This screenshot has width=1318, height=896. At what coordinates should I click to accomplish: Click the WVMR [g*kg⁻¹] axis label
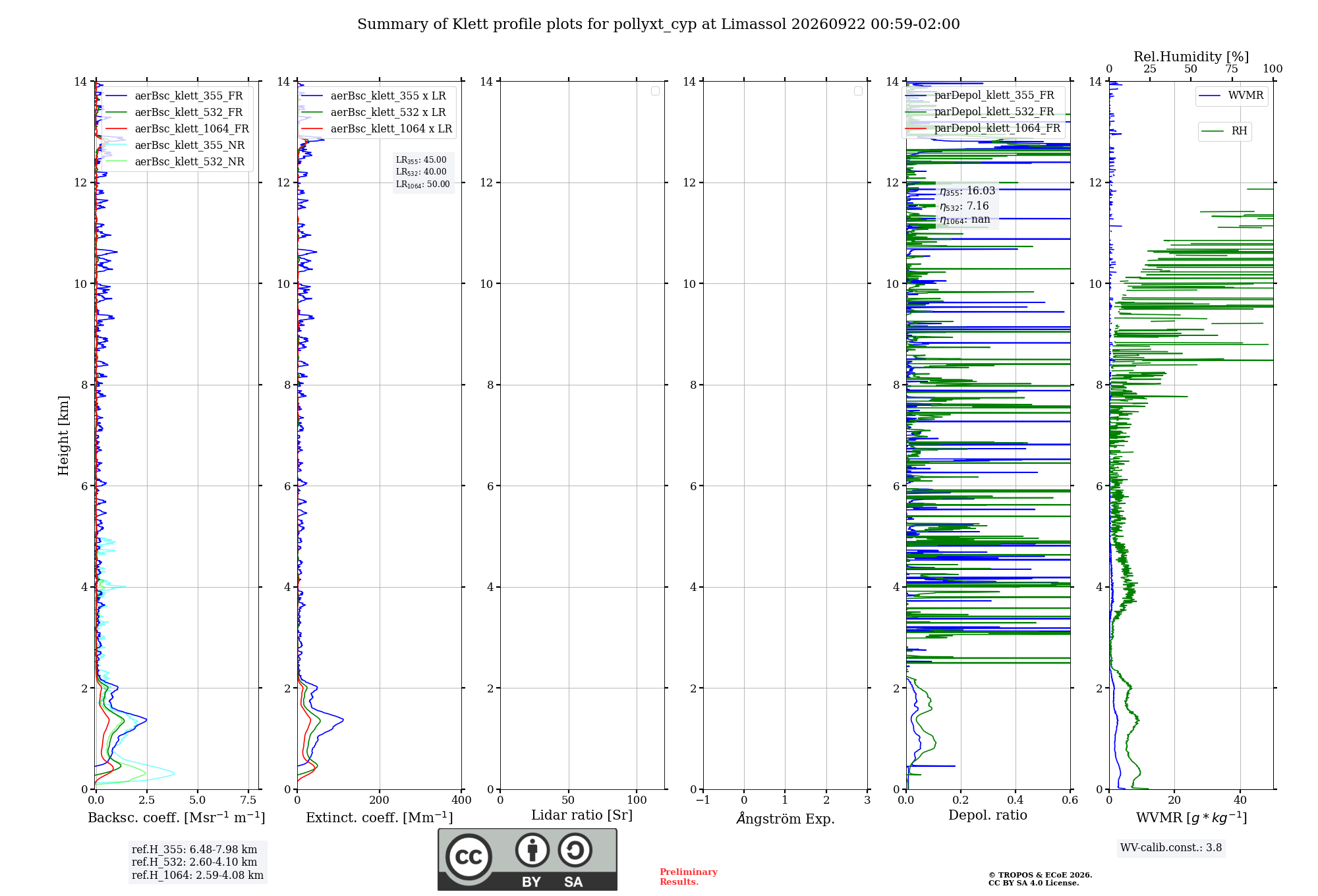click(1191, 818)
